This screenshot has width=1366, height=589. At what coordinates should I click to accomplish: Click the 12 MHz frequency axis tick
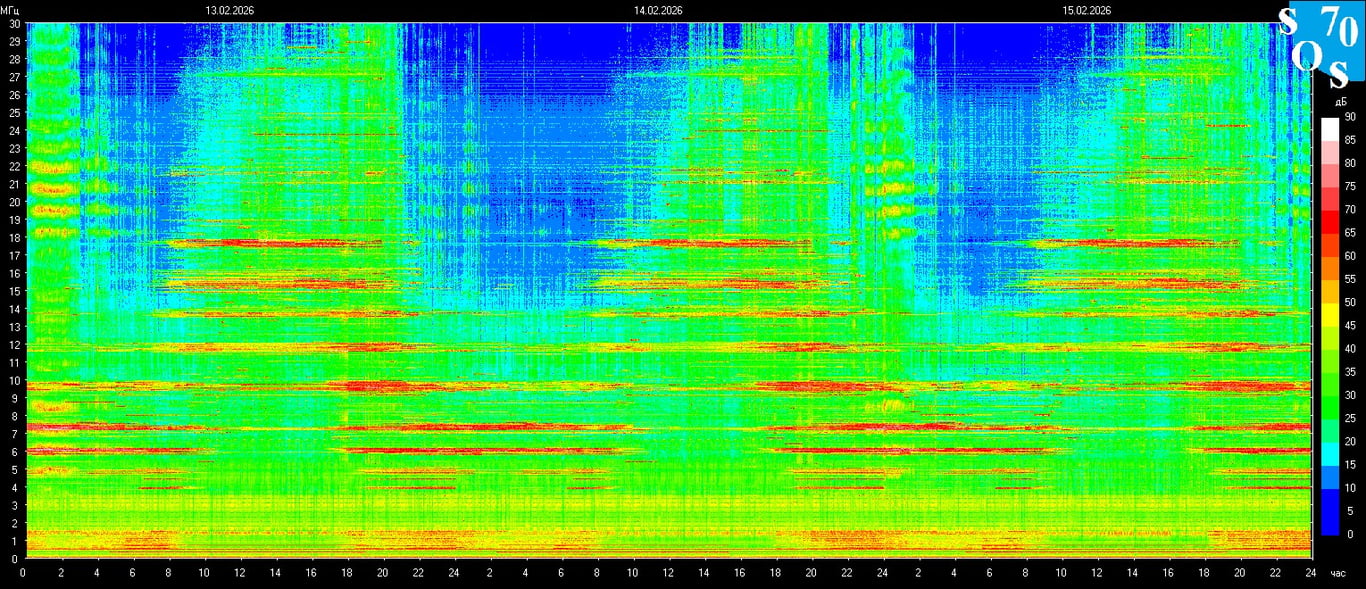point(14,345)
